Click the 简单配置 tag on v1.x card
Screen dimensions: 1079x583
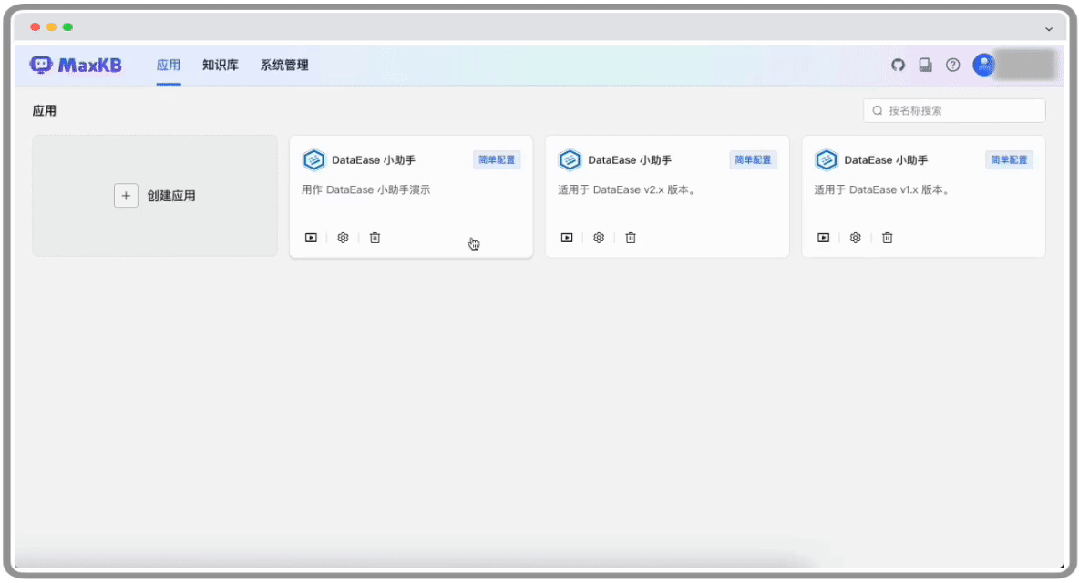[1009, 160]
